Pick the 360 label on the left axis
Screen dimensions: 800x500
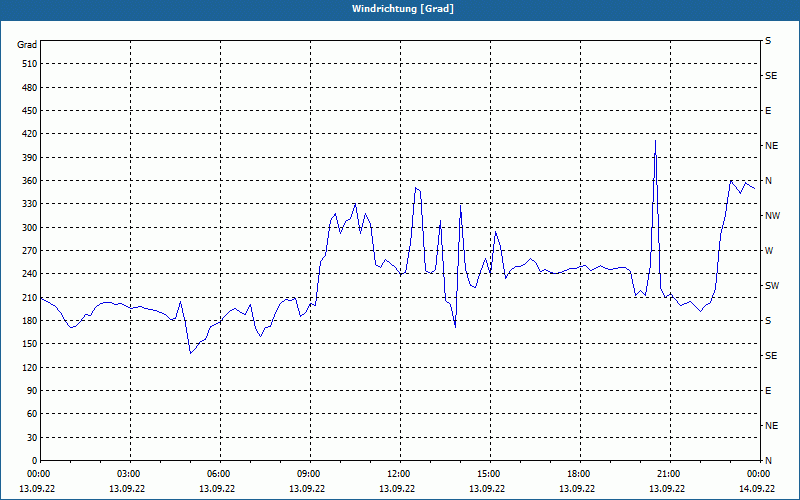(x=29, y=181)
